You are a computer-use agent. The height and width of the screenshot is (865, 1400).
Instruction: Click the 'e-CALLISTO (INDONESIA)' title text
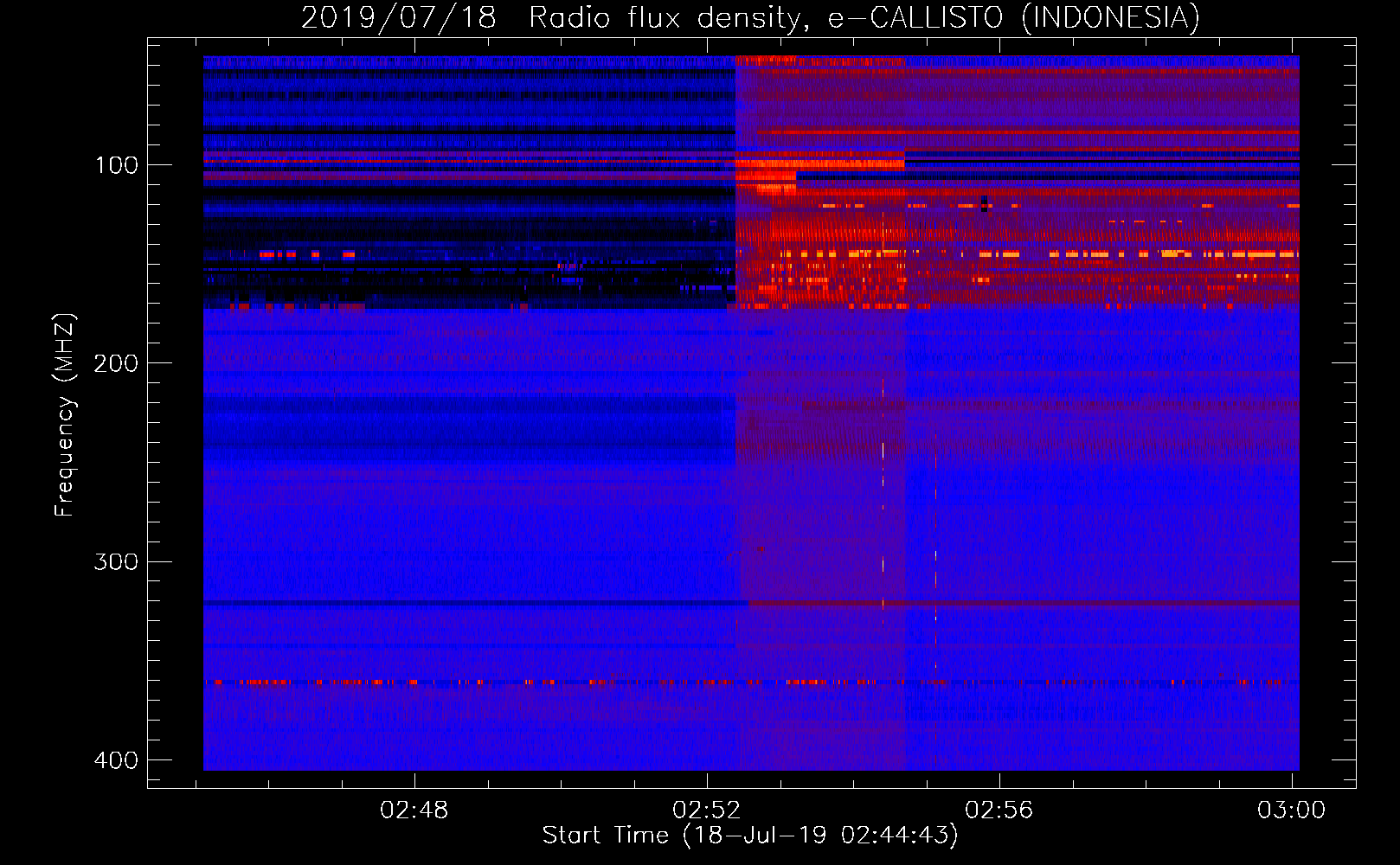tap(1014, 18)
